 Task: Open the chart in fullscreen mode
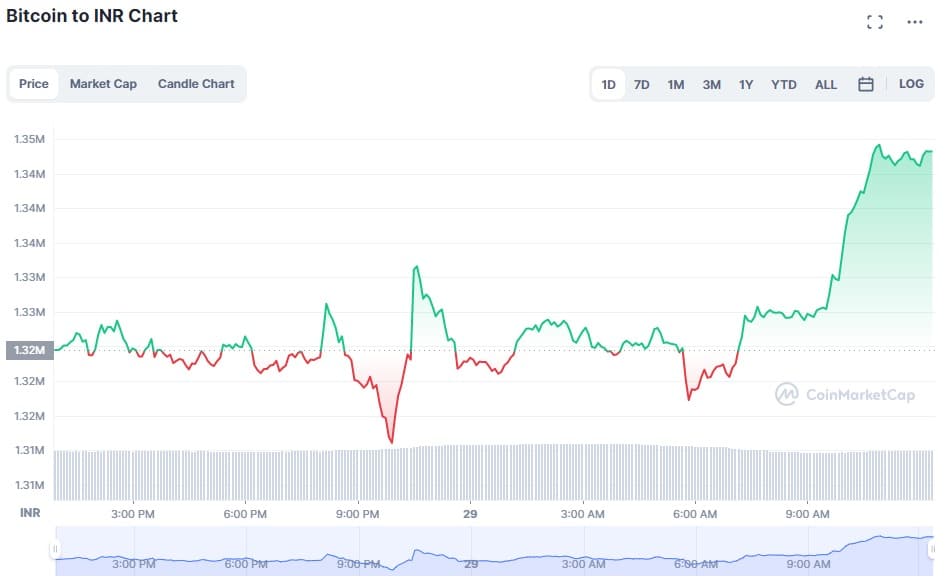(875, 22)
